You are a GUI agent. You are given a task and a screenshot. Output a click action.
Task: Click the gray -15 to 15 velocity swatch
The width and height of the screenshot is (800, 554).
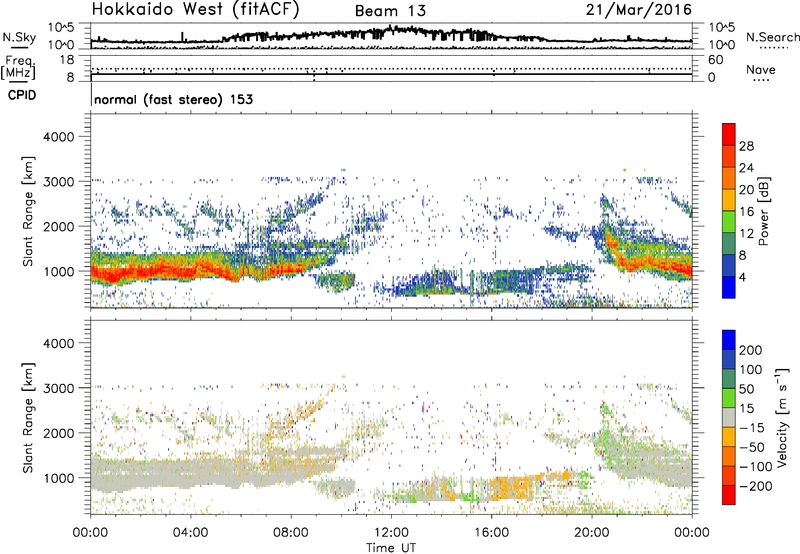(729, 417)
